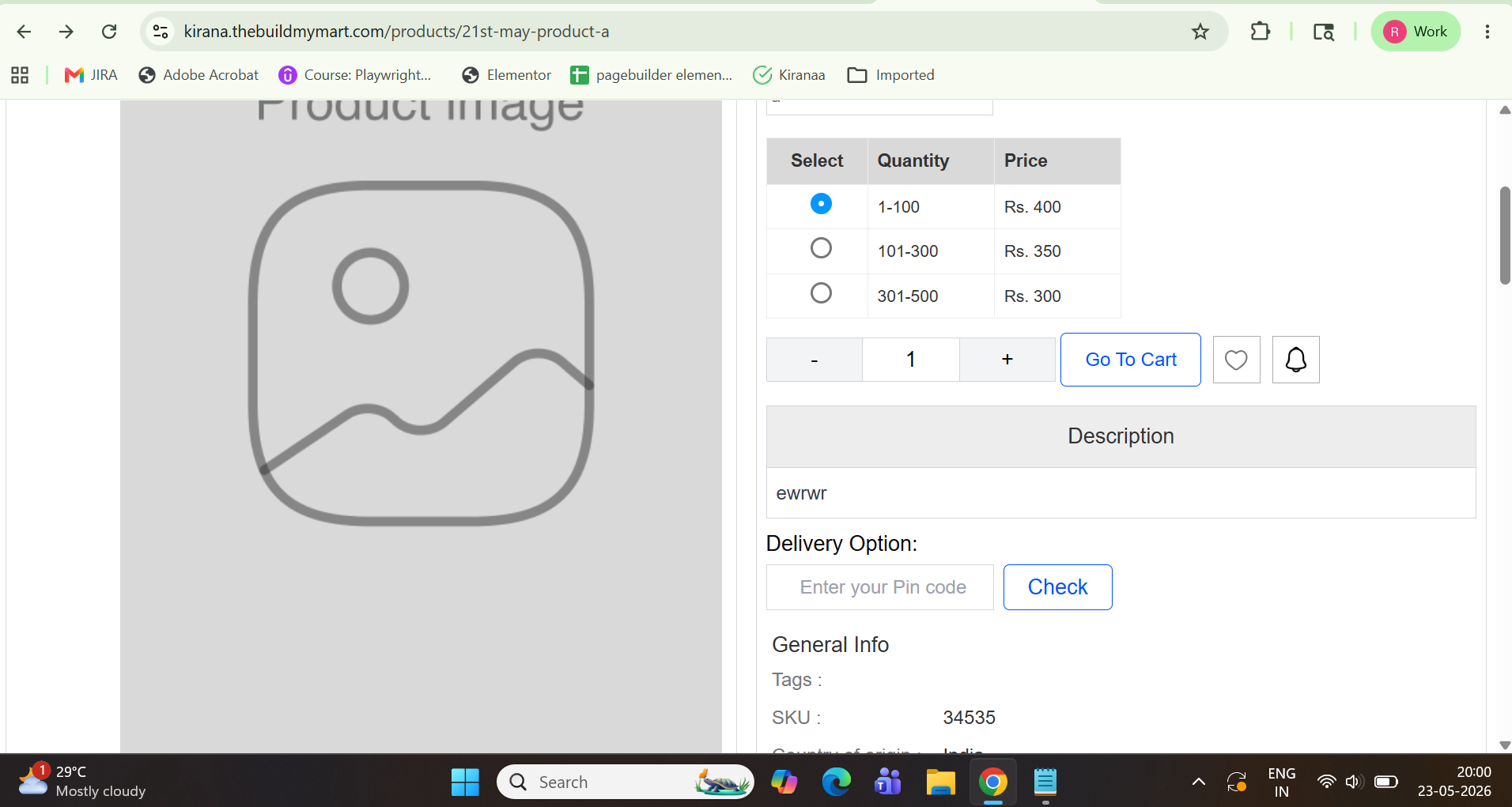The height and width of the screenshot is (807, 1512).
Task: Click the address bar URL
Action: click(396, 32)
